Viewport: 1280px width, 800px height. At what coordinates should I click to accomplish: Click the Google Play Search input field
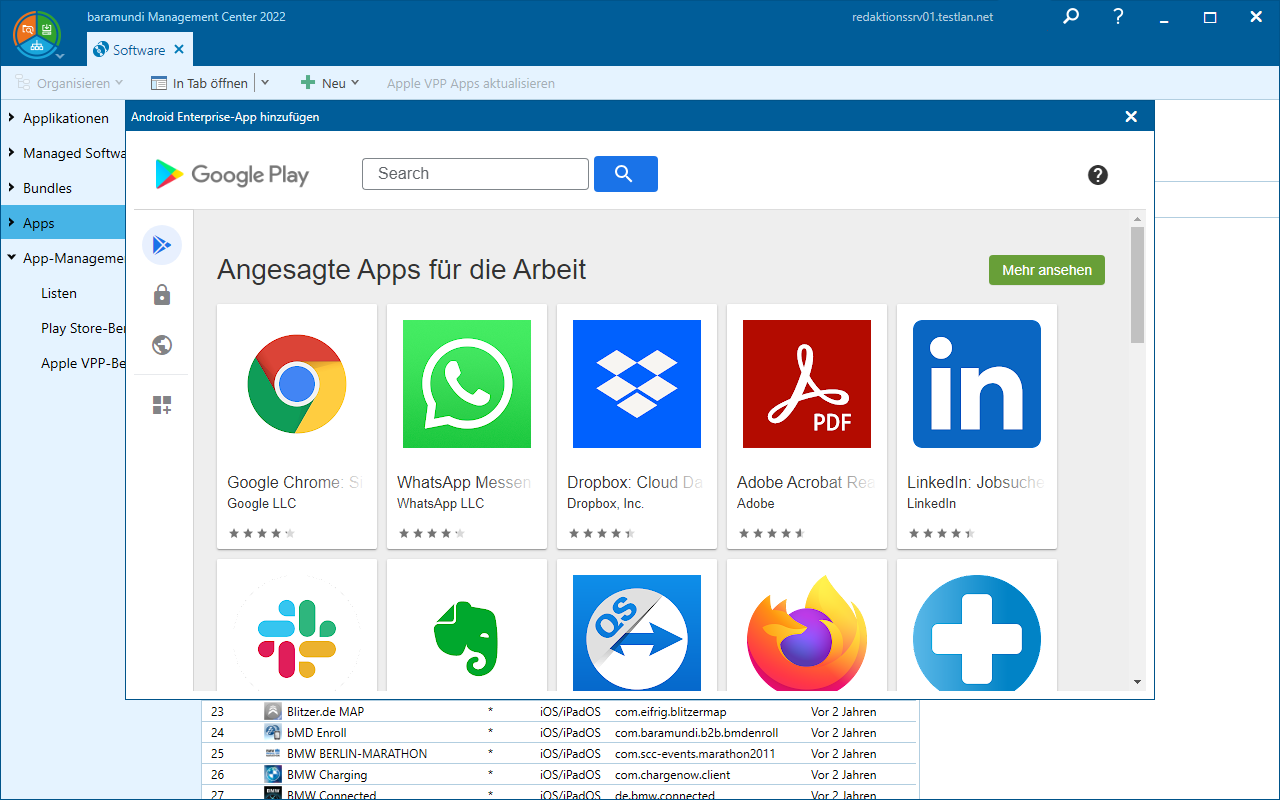[x=475, y=174]
